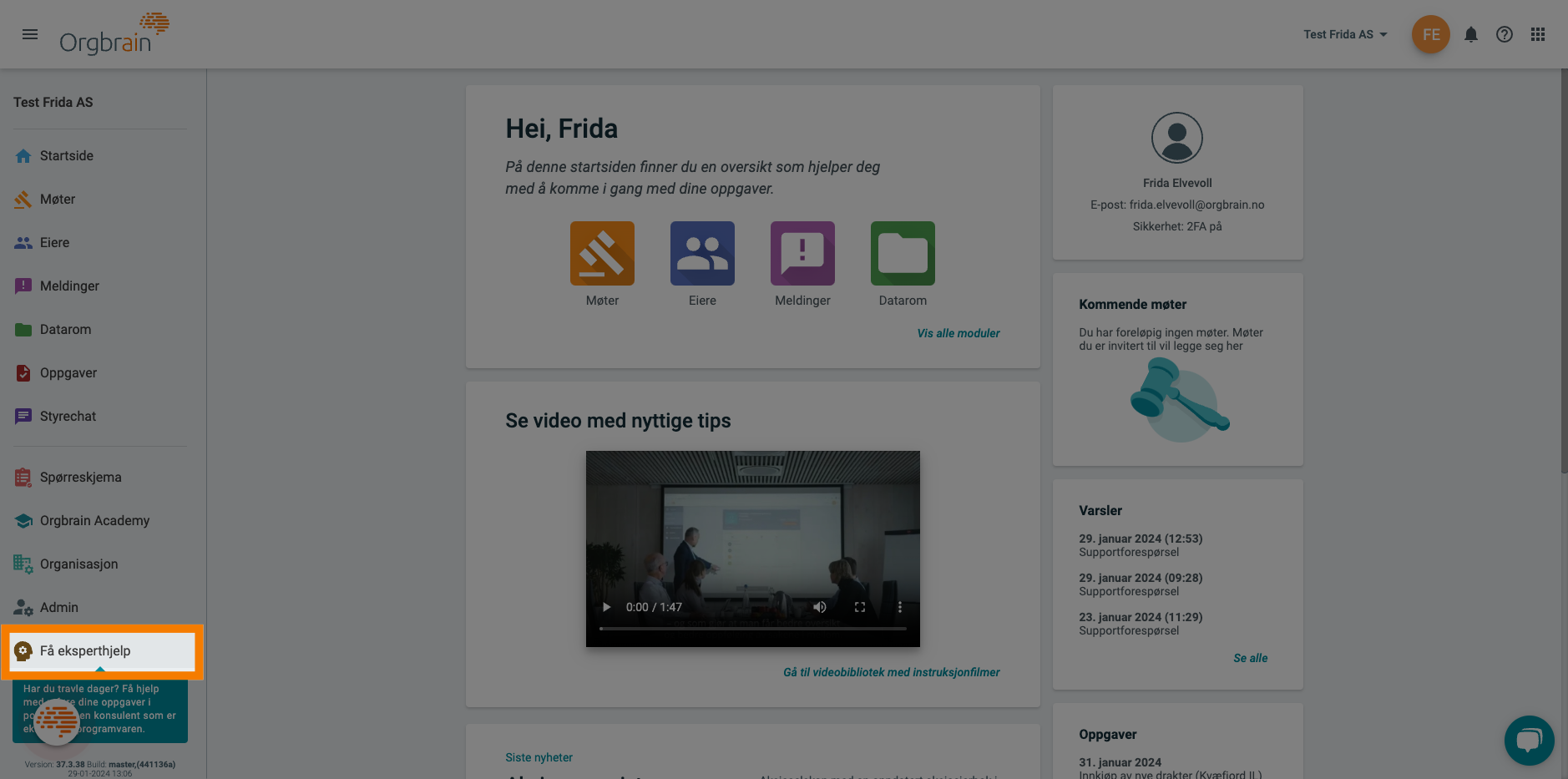
Task: Click the Datarom folder sidebar icon
Action: click(23, 329)
